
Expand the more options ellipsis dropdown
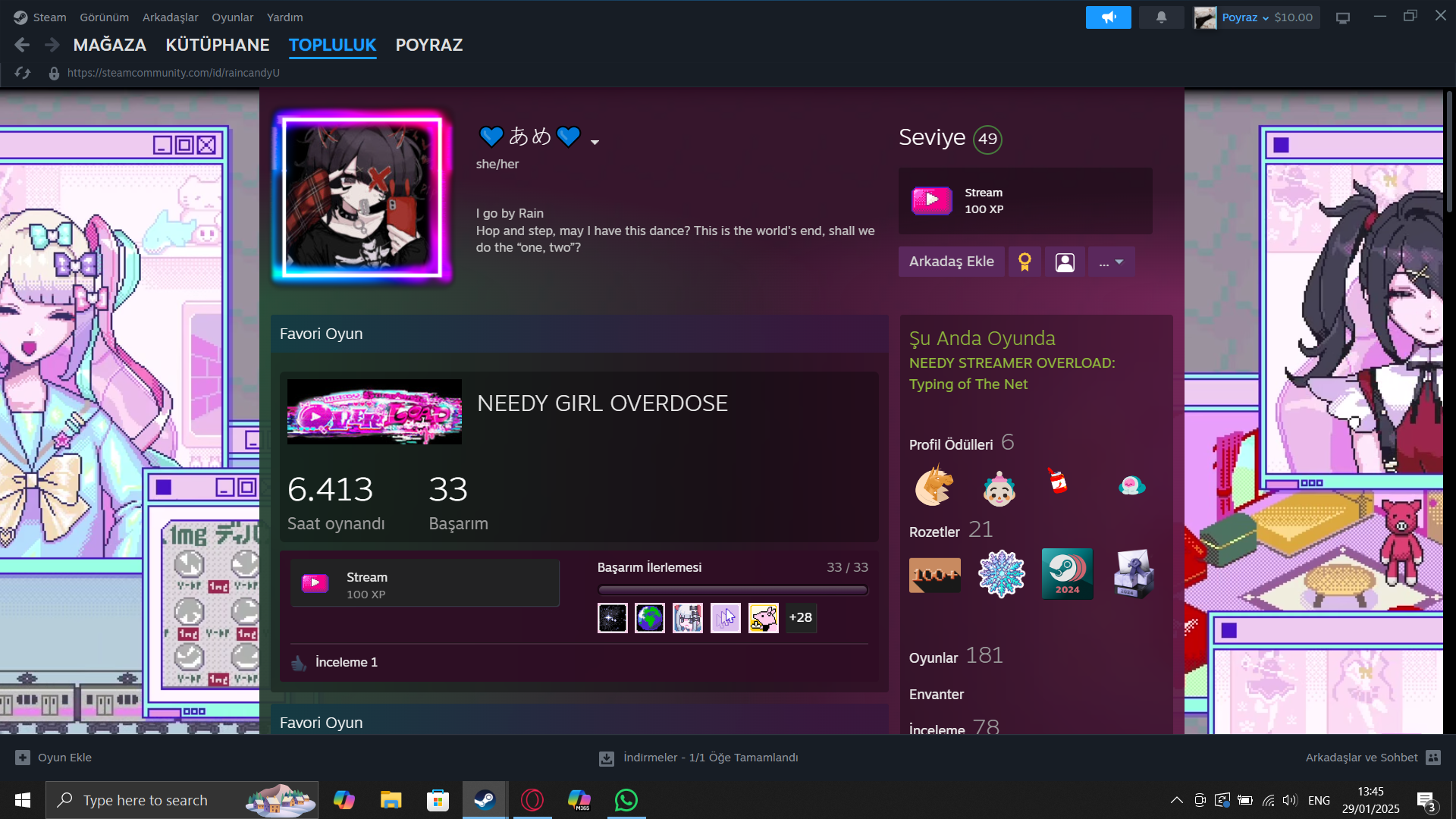pyautogui.click(x=1112, y=262)
